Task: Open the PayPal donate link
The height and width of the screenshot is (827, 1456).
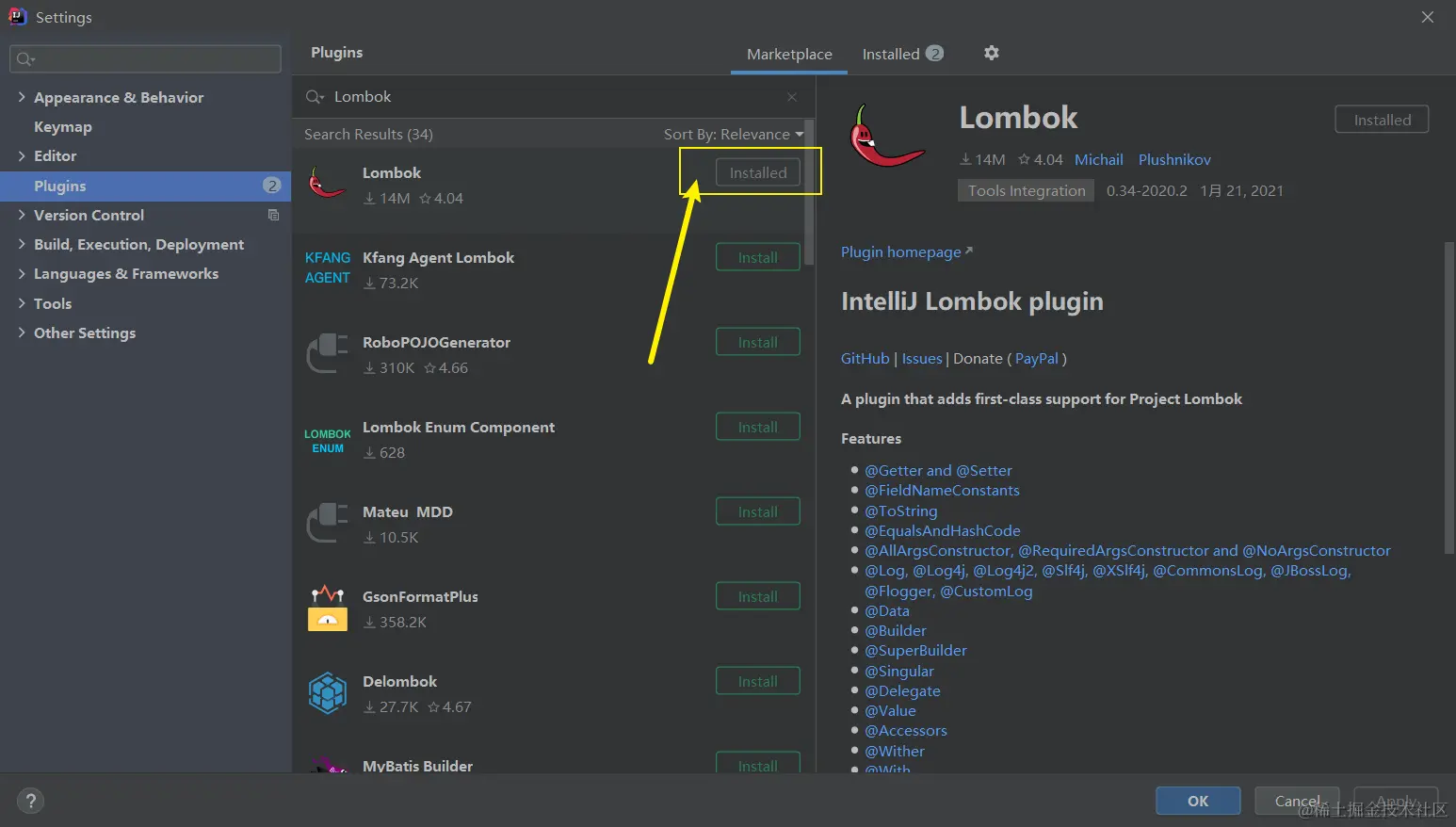Action: click(x=1037, y=359)
